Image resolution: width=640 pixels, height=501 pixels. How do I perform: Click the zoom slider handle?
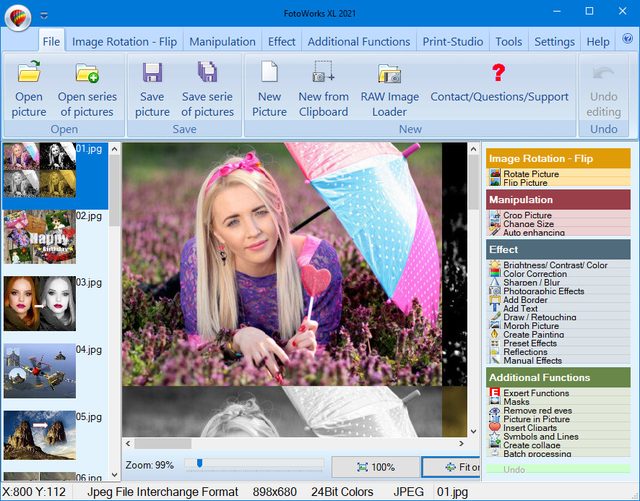point(201,463)
